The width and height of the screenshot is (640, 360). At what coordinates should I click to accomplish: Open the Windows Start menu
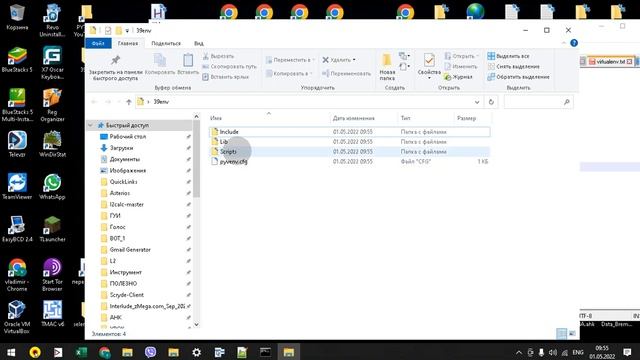coord(11,352)
